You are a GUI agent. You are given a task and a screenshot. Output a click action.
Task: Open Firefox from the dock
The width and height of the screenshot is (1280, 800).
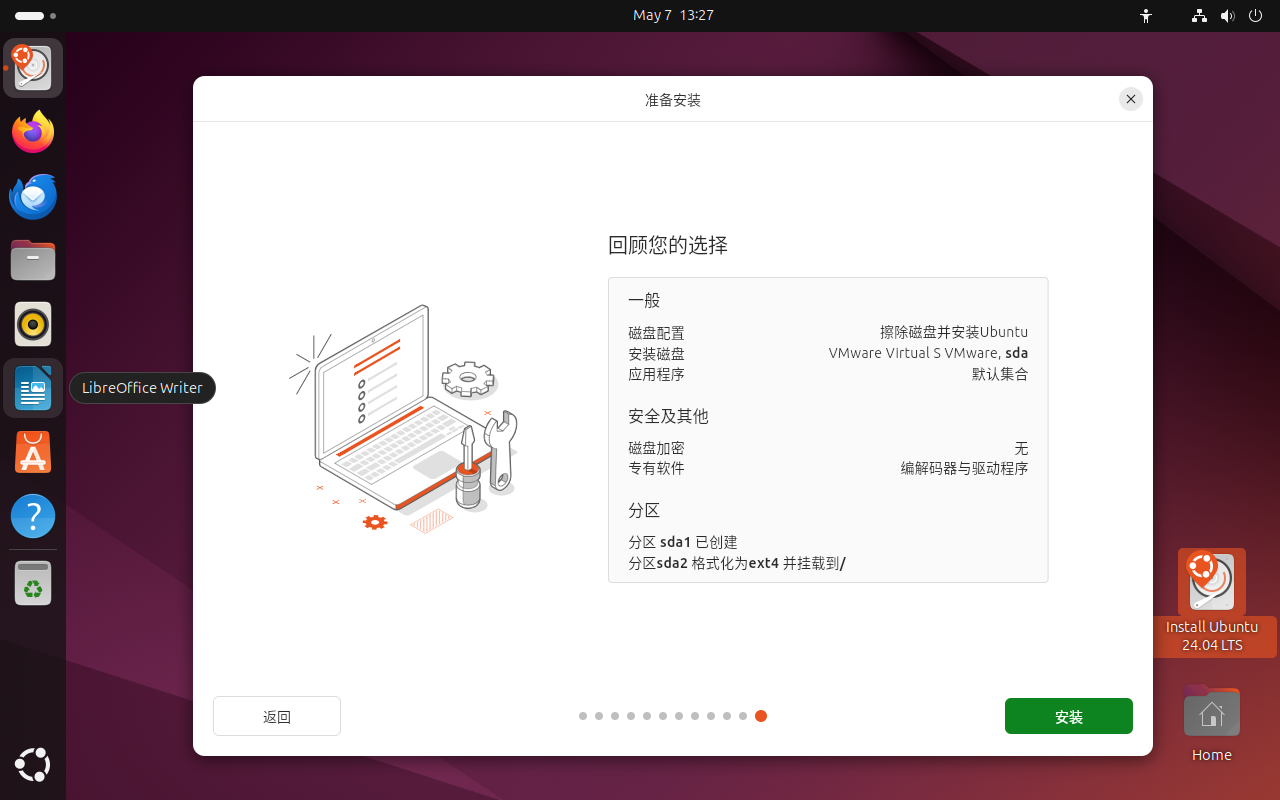coord(32,132)
